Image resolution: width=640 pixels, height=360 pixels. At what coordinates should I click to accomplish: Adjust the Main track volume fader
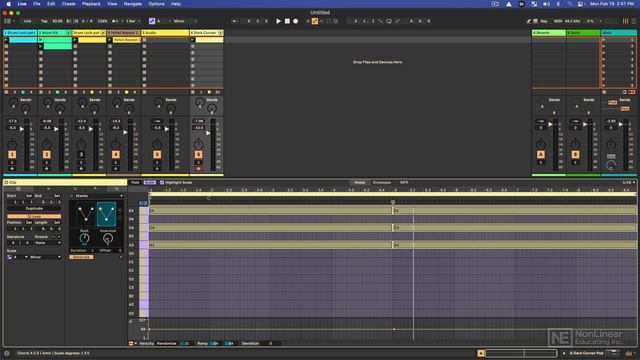click(x=621, y=124)
